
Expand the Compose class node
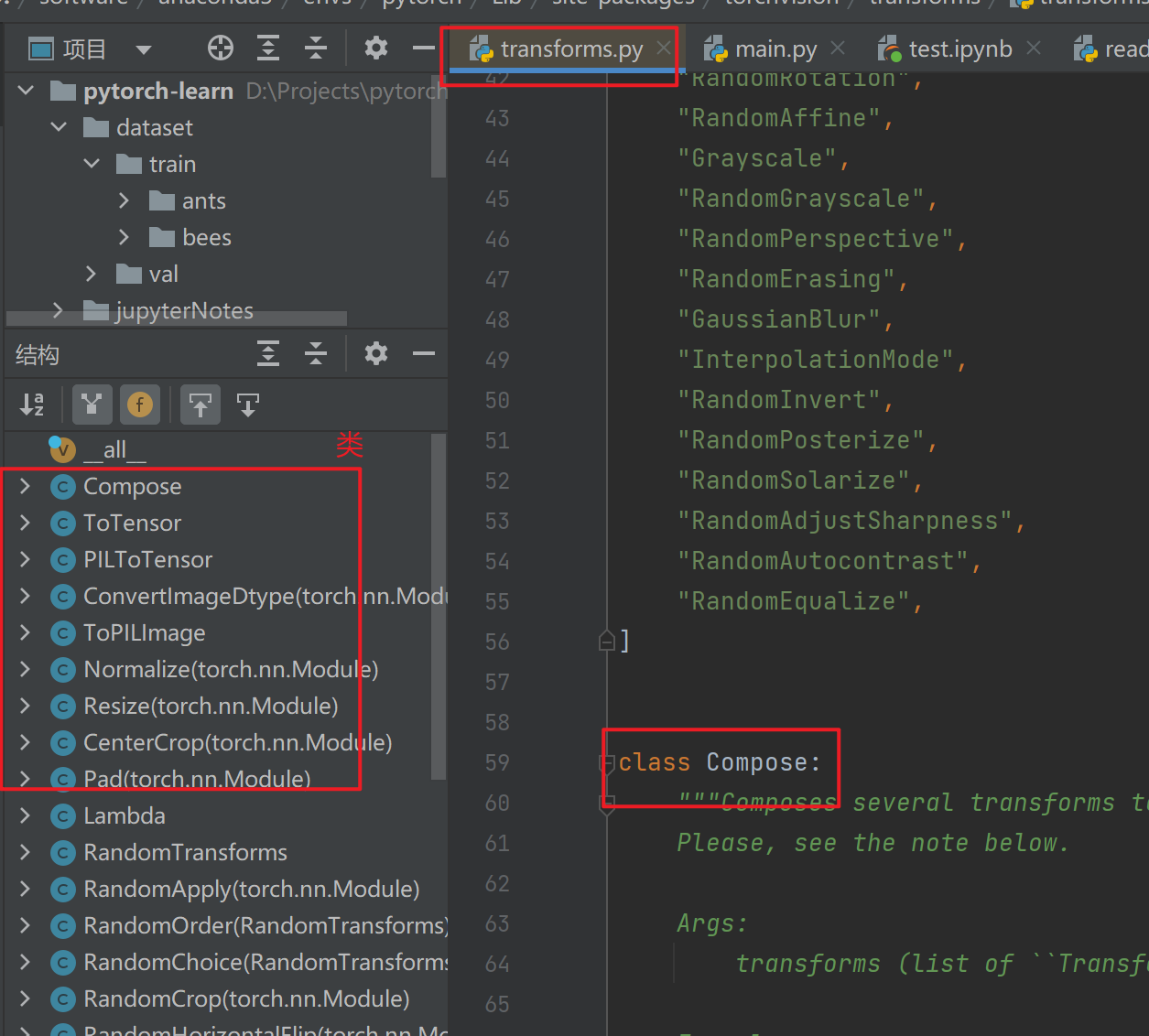click(25, 486)
